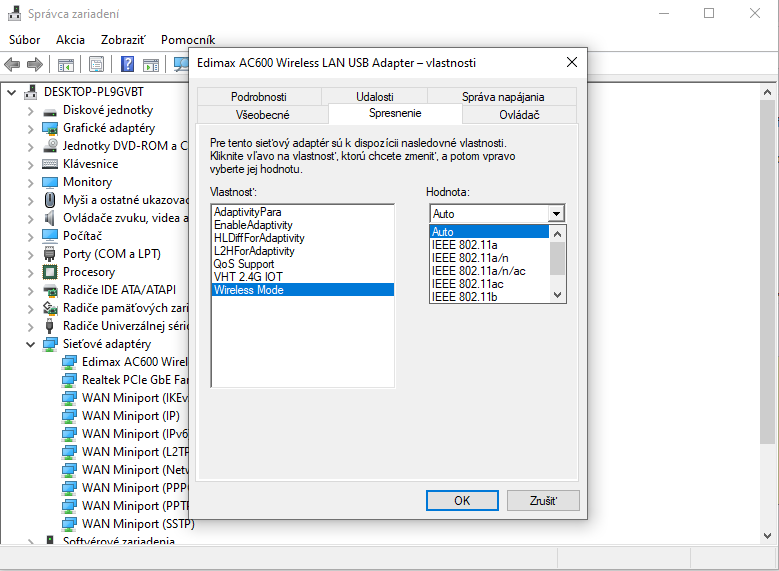Click the show/hide console tree toolbar icon
The image size is (779, 571).
pyautogui.click(x=66, y=65)
